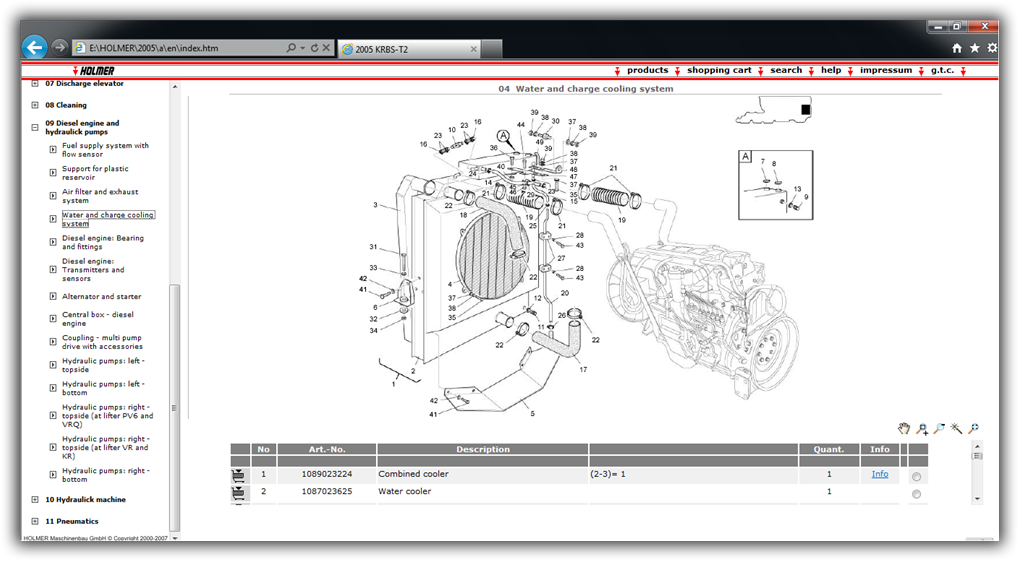Screen dimensions: 1024x566
Task: Expand 08 Cleaning node
Action: (35, 105)
